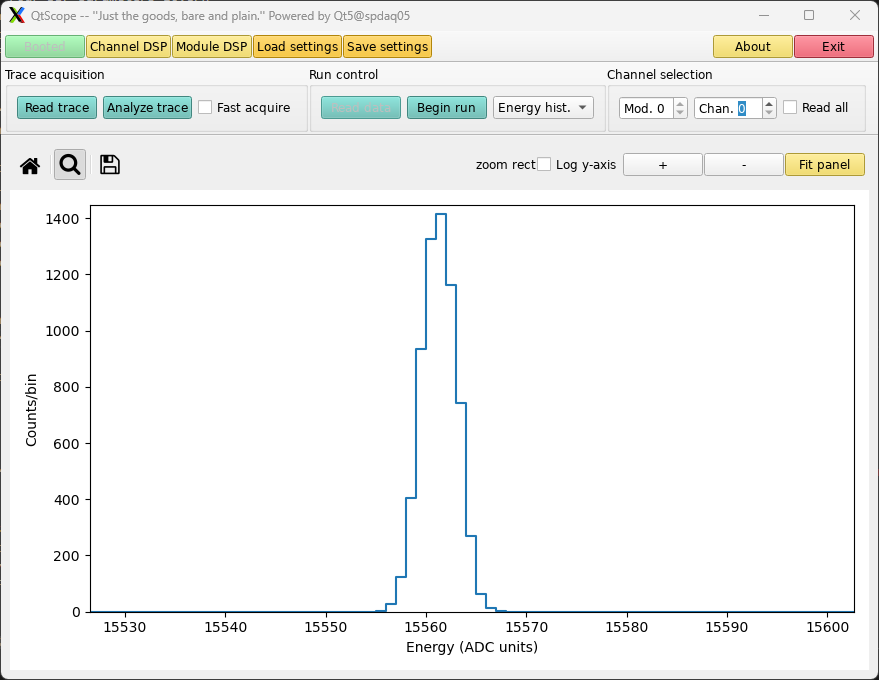Viewport: 879px width, 680px height.
Task: Open the Energy hist. dropdown
Action: [x=543, y=108]
